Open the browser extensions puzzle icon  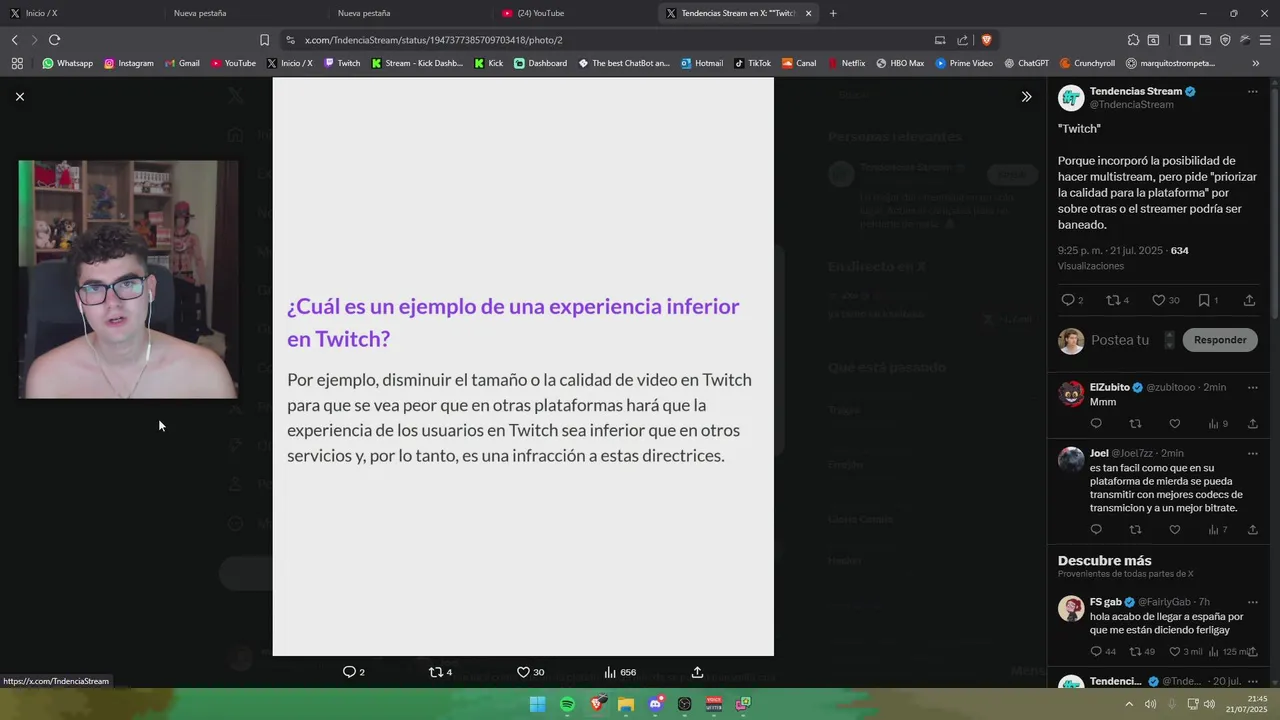[x=1133, y=40]
